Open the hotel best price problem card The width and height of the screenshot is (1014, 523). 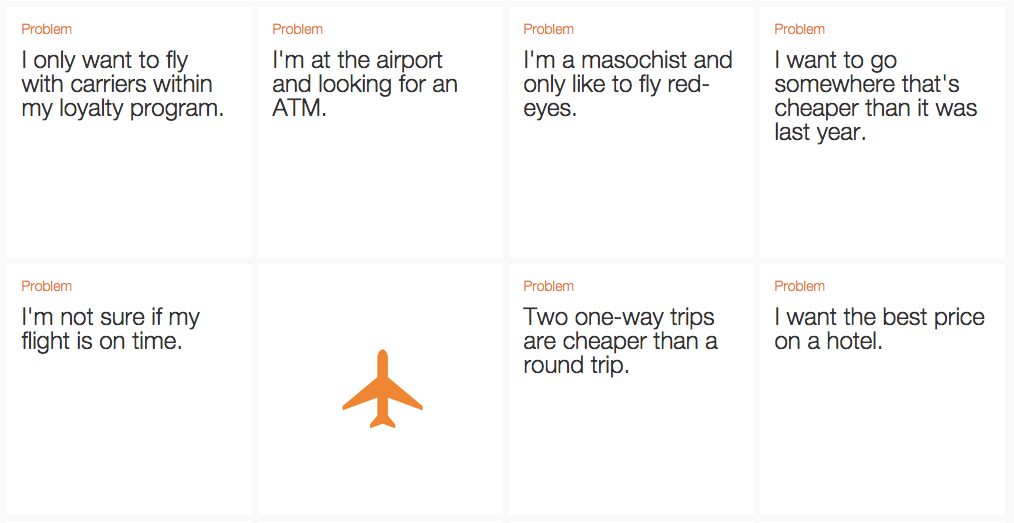882,389
